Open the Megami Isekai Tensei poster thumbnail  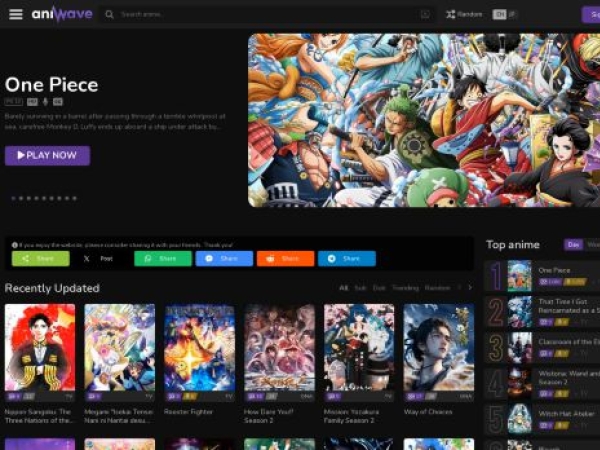pos(120,347)
